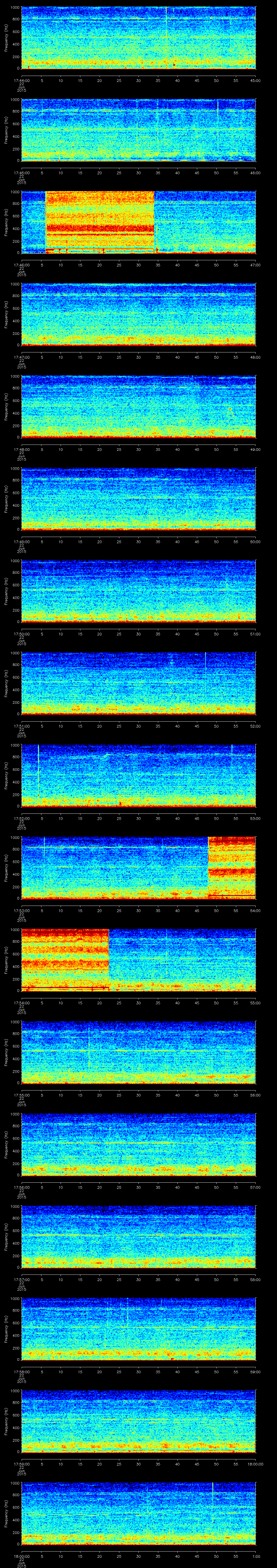Click the red noise burst ending the 17:53:00 spectrogram
This screenshot has height=1568, width=277.
coord(232,868)
